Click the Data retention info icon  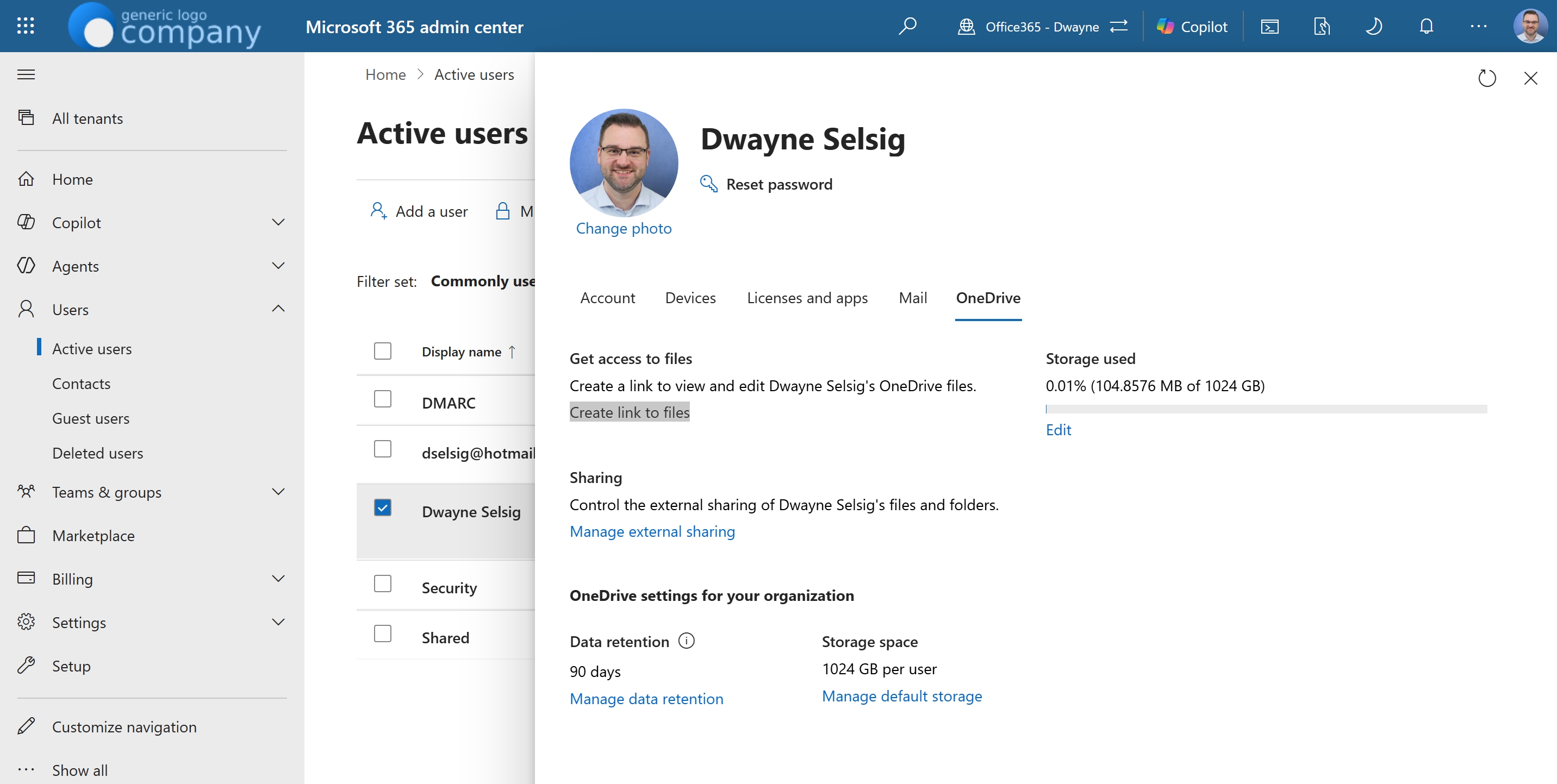pyautogui.click(x=686, y=640)
